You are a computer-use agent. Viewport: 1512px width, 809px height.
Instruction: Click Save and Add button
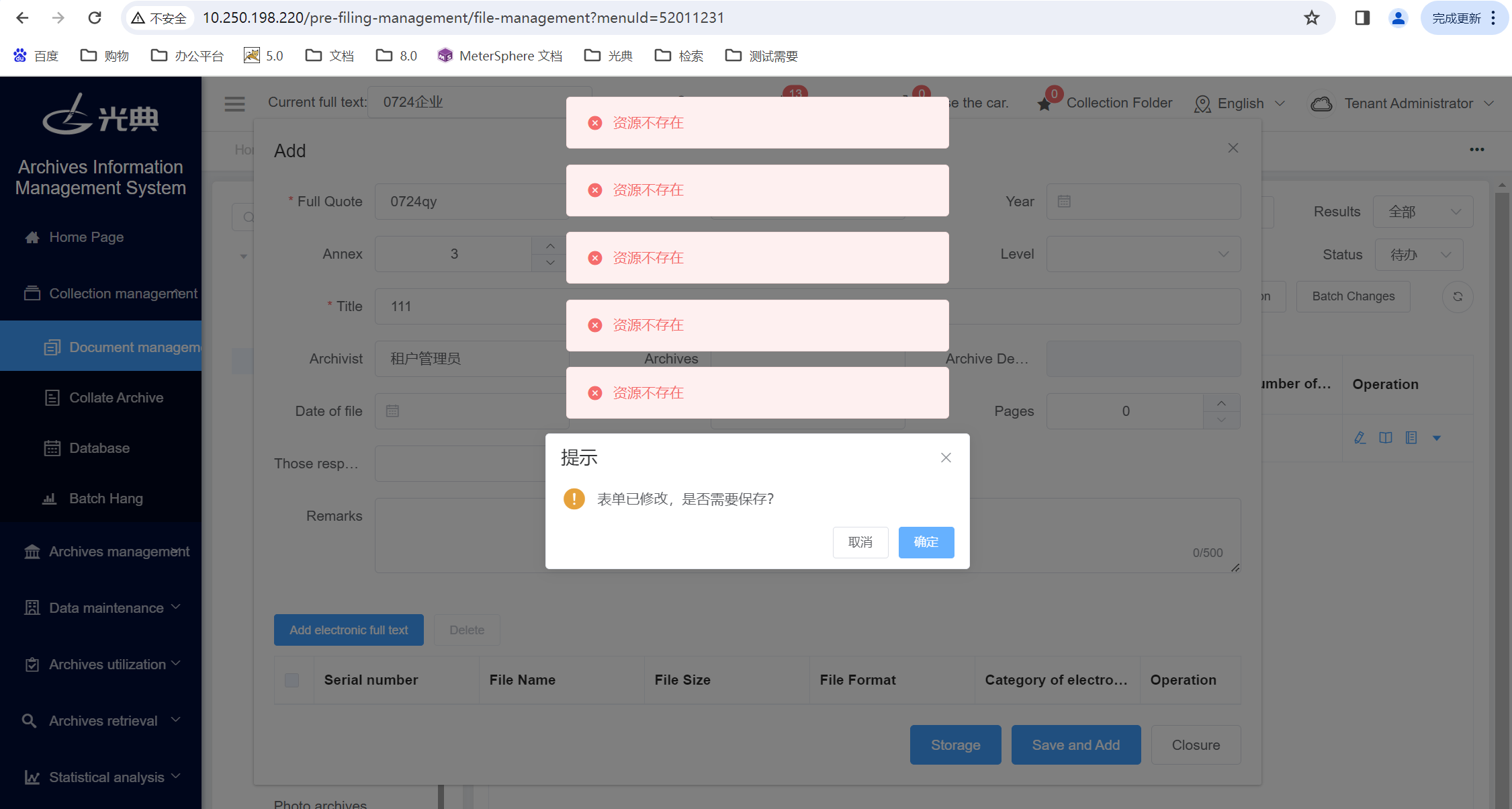(1076, 745)
